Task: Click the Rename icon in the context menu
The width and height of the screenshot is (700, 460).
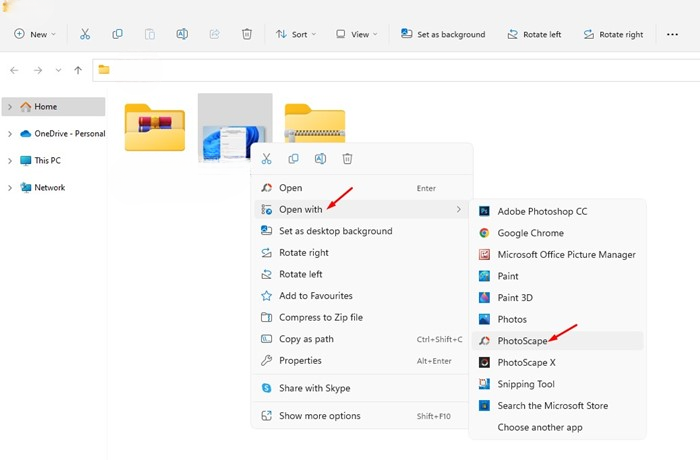Action: pyautogui.click(x=321, y=159)
